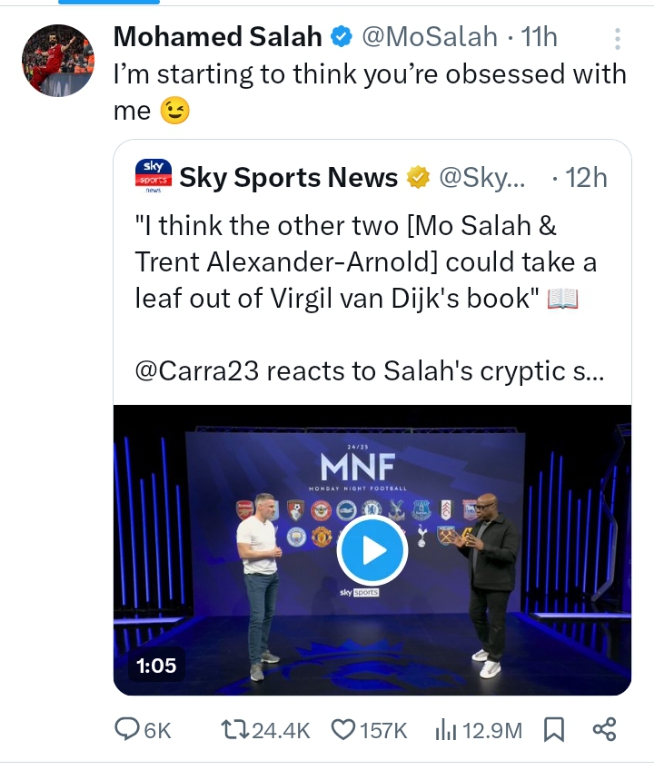Click Sky Sports News gold verified badge

click(418, 178)
